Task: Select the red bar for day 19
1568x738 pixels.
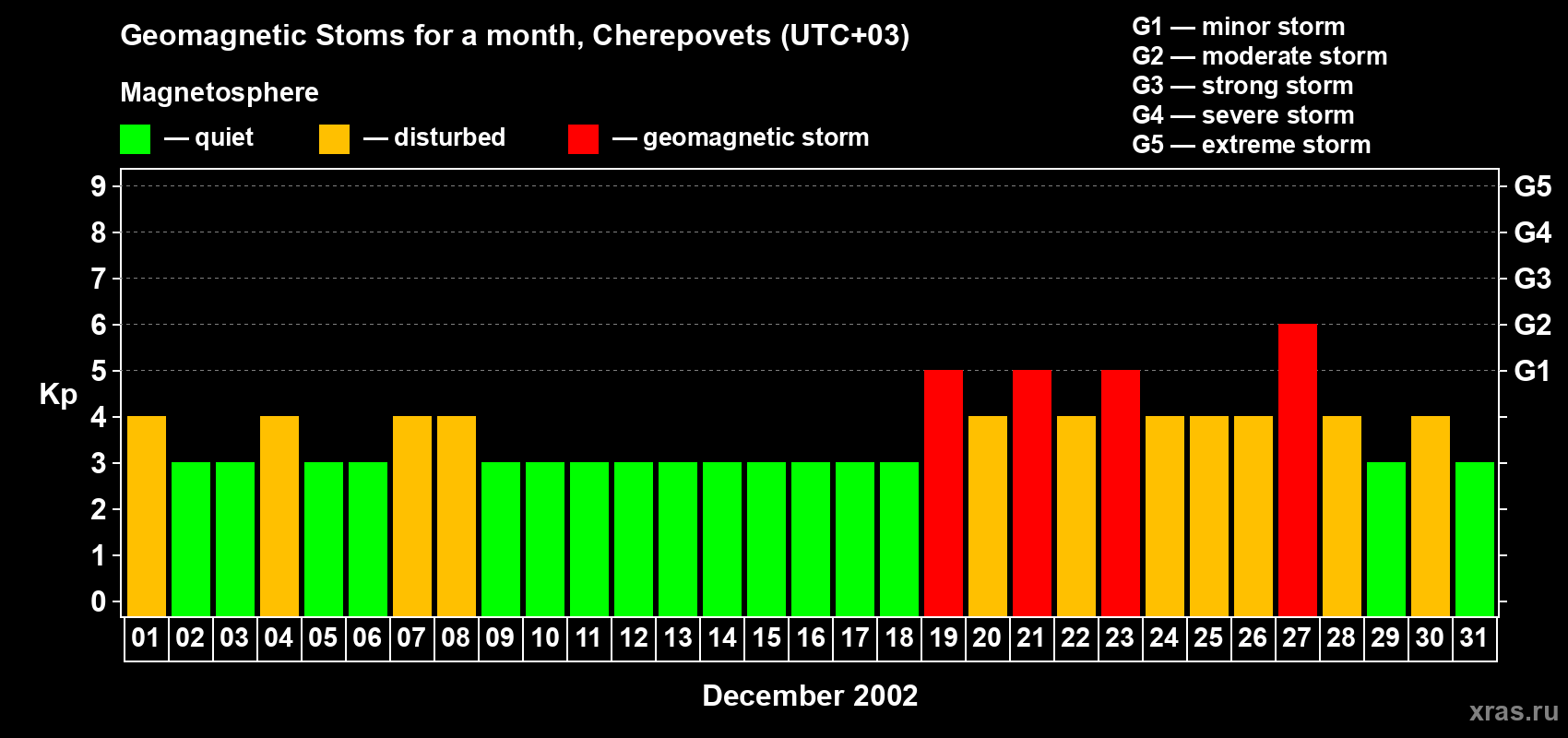Action: click(x=943, y=493)
